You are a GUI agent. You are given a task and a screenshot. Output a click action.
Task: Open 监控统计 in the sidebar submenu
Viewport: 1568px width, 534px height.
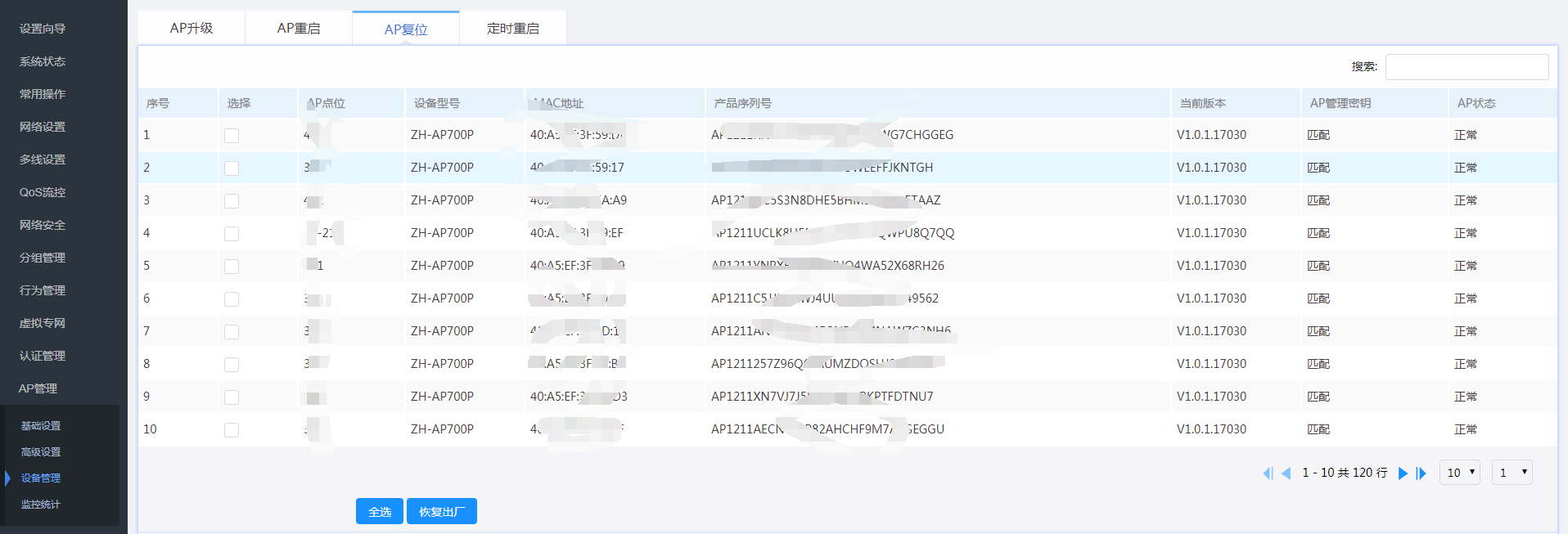(41, 505)
